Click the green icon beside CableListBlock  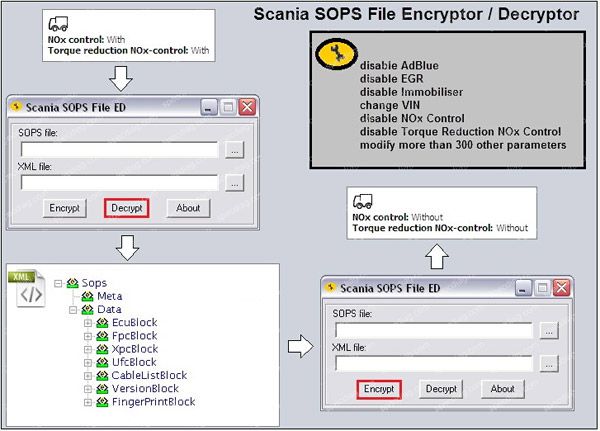pos(102,375)
